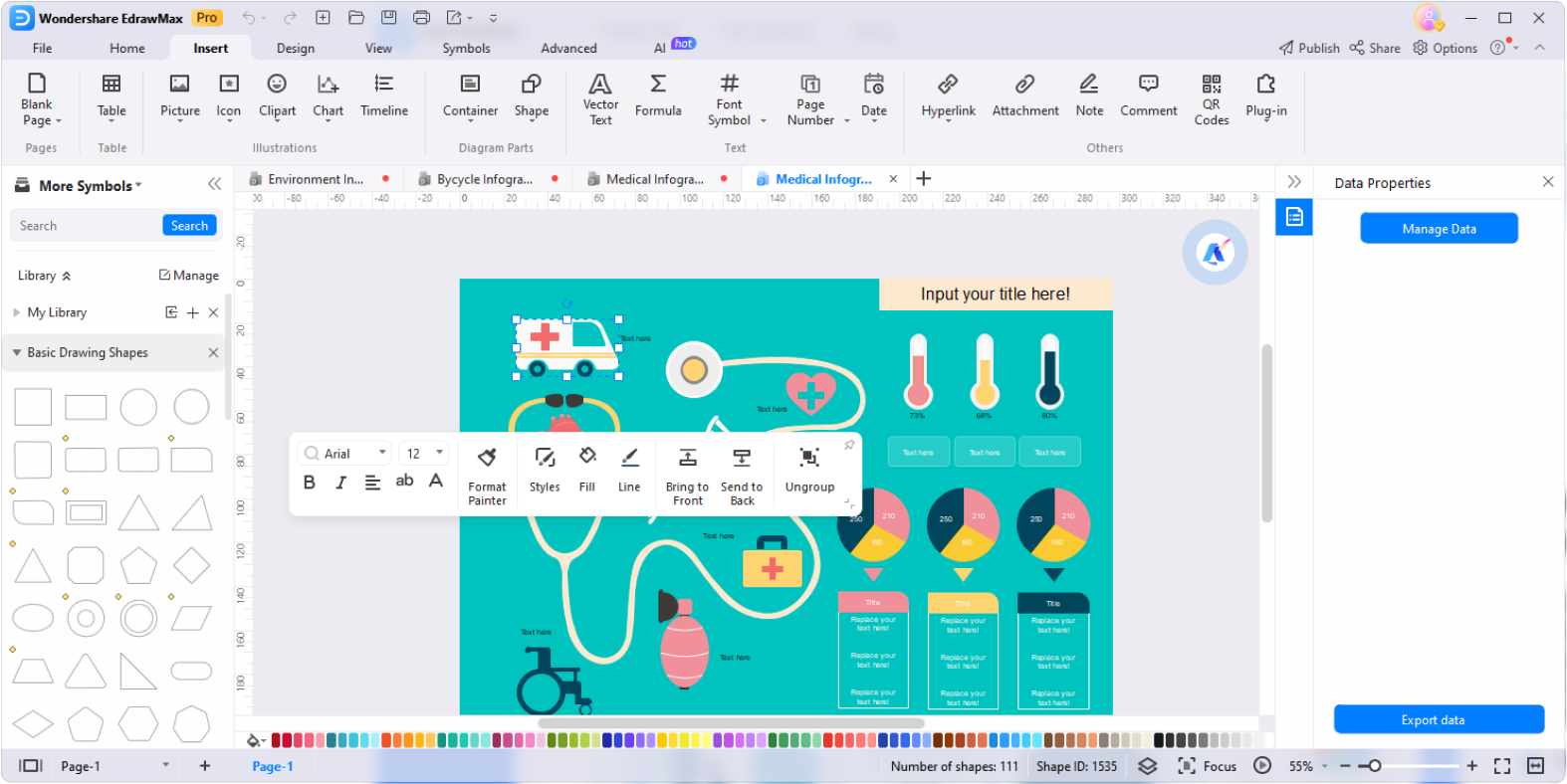Open the File menu
The width and height of the screenshot is (1567, 784).
coord(42,48)
